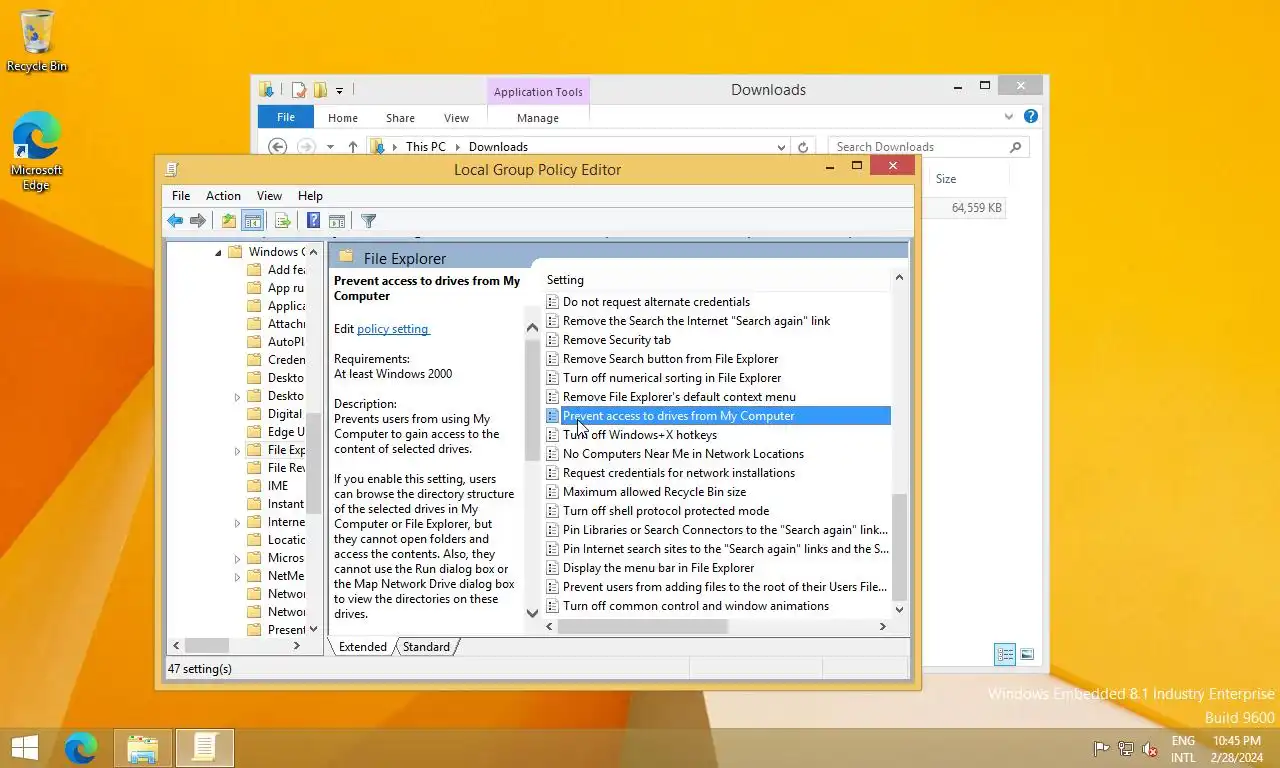Viewport: 1280px width, 768px height.
Task: Click the muted volume tray icon
Action: 1150,749
